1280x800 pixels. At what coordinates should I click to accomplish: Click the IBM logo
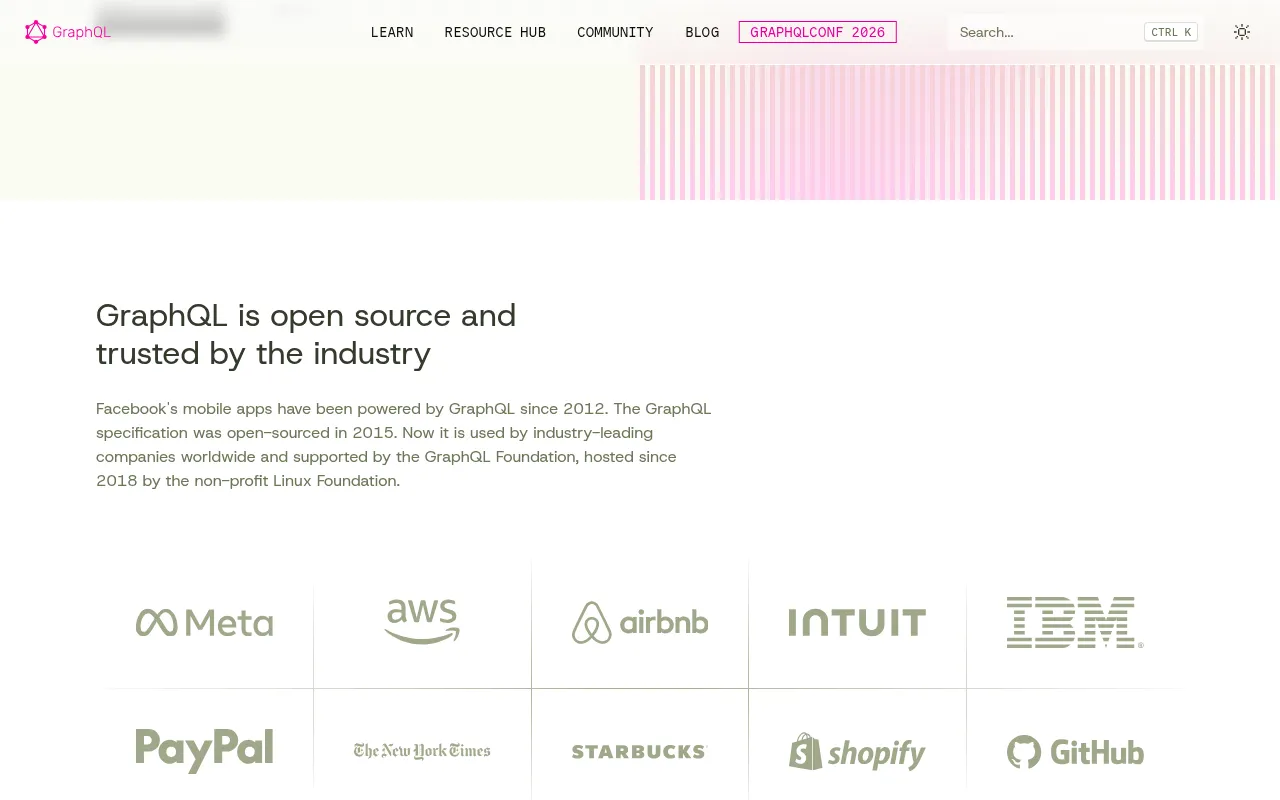click(1075, 623)
